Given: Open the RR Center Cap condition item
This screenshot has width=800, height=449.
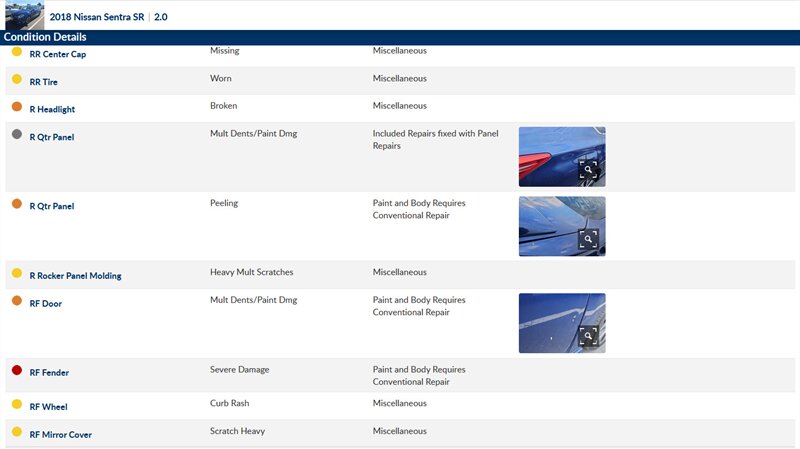Looking at the screenshot, I should click(57, 54).
